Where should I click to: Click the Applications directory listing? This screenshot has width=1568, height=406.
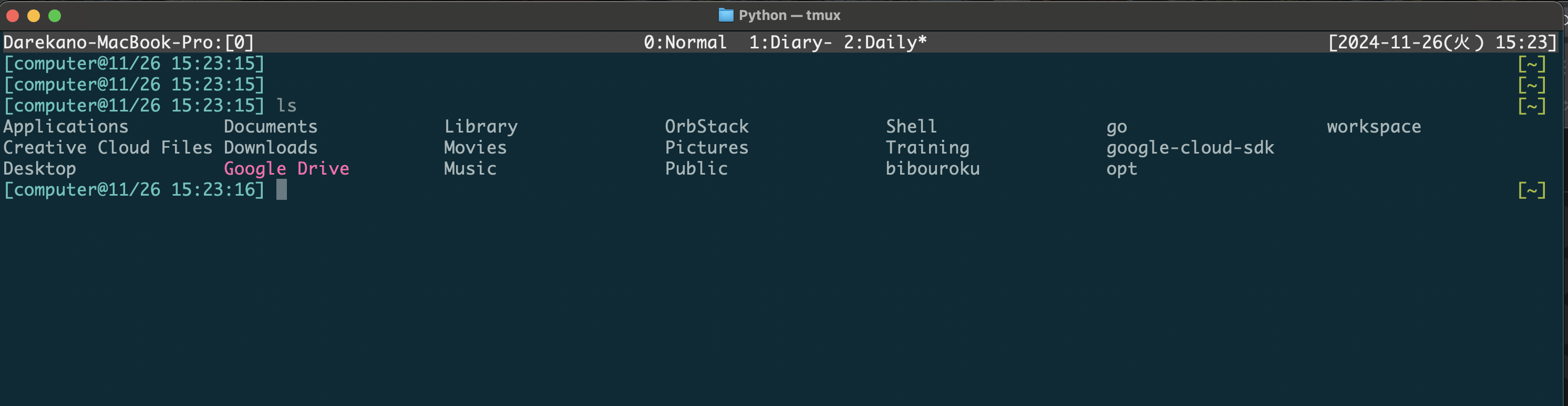(66, 126)
